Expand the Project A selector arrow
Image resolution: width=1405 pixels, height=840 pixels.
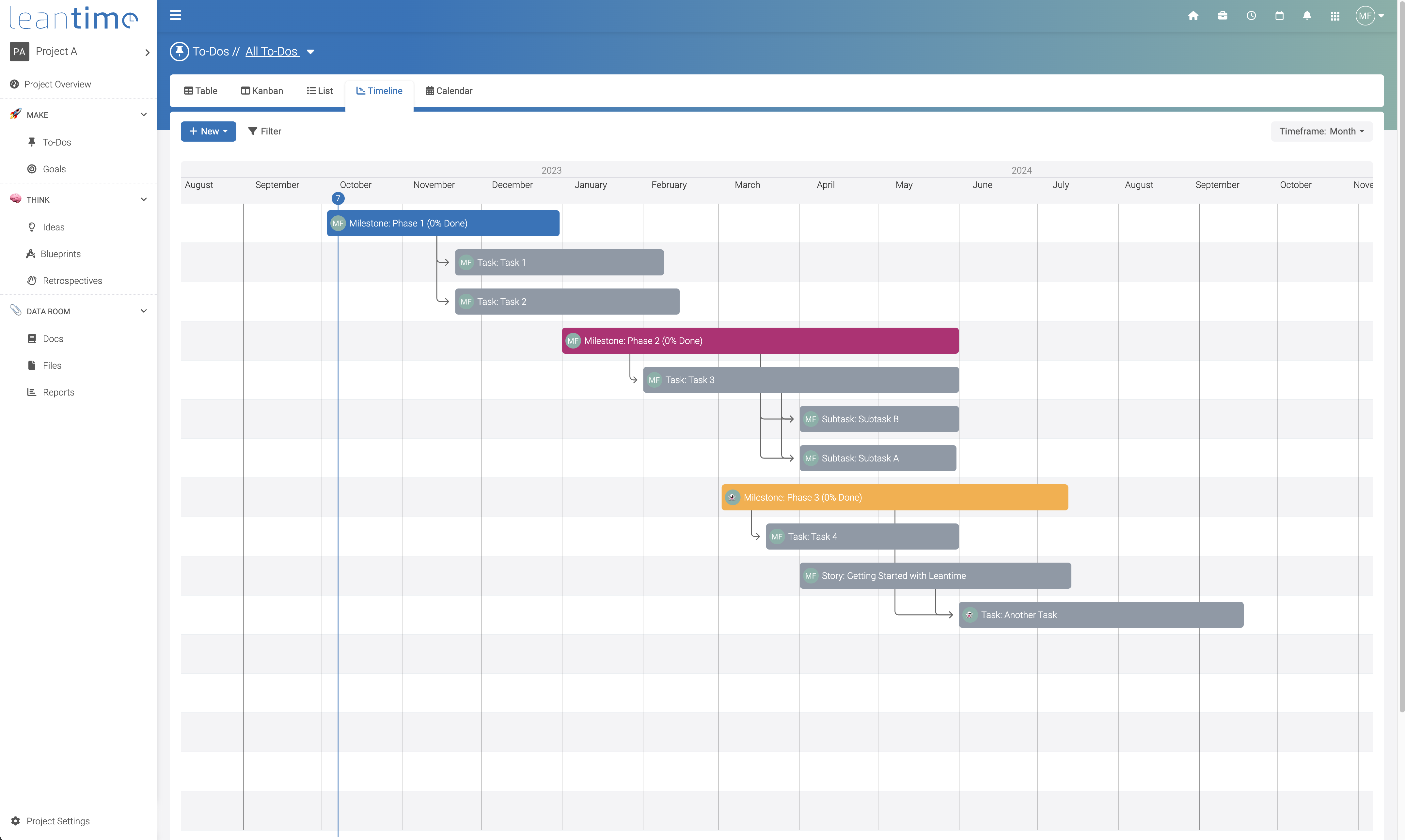coord(147,52)
